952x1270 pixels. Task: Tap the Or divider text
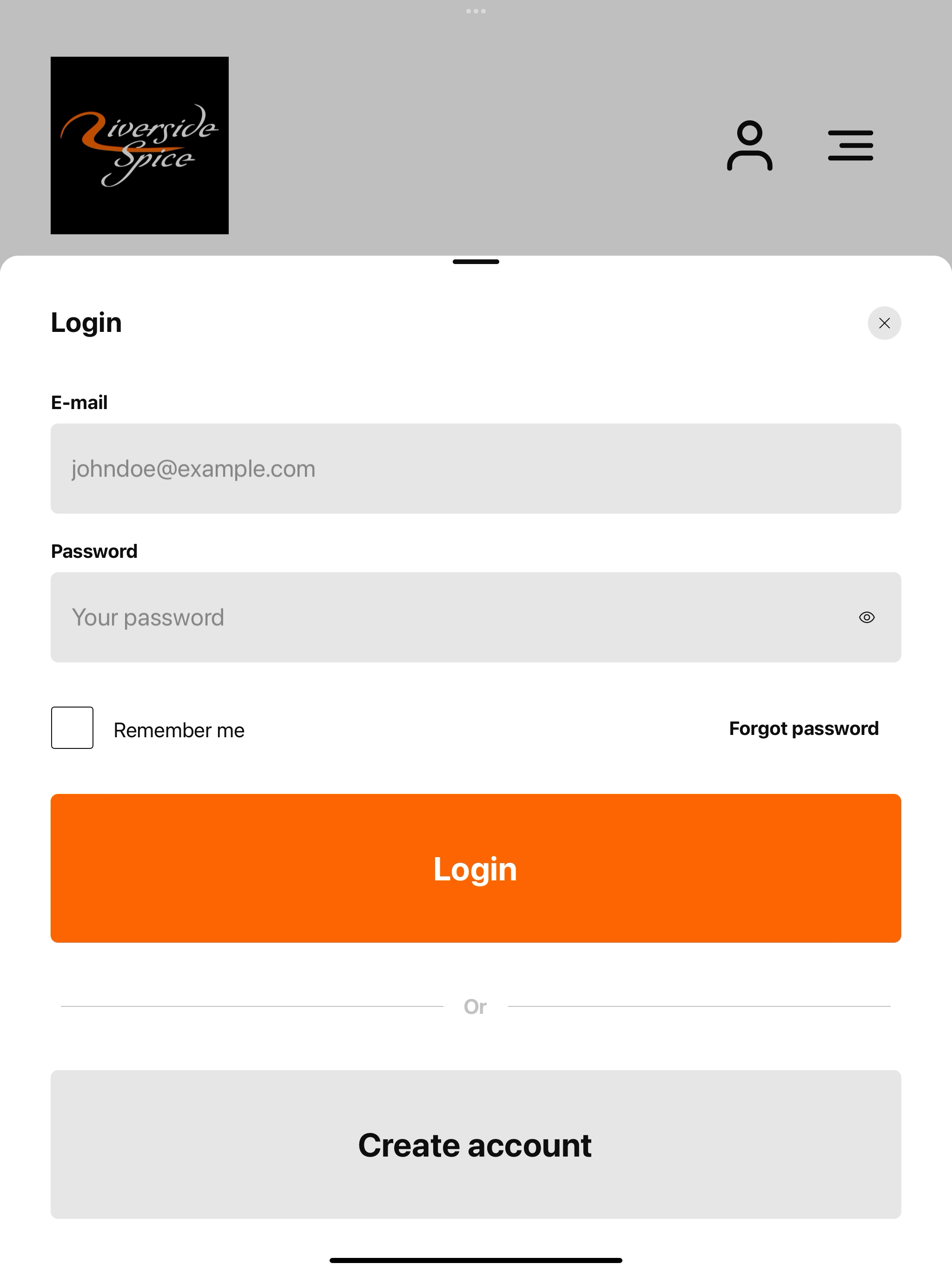476,1006
